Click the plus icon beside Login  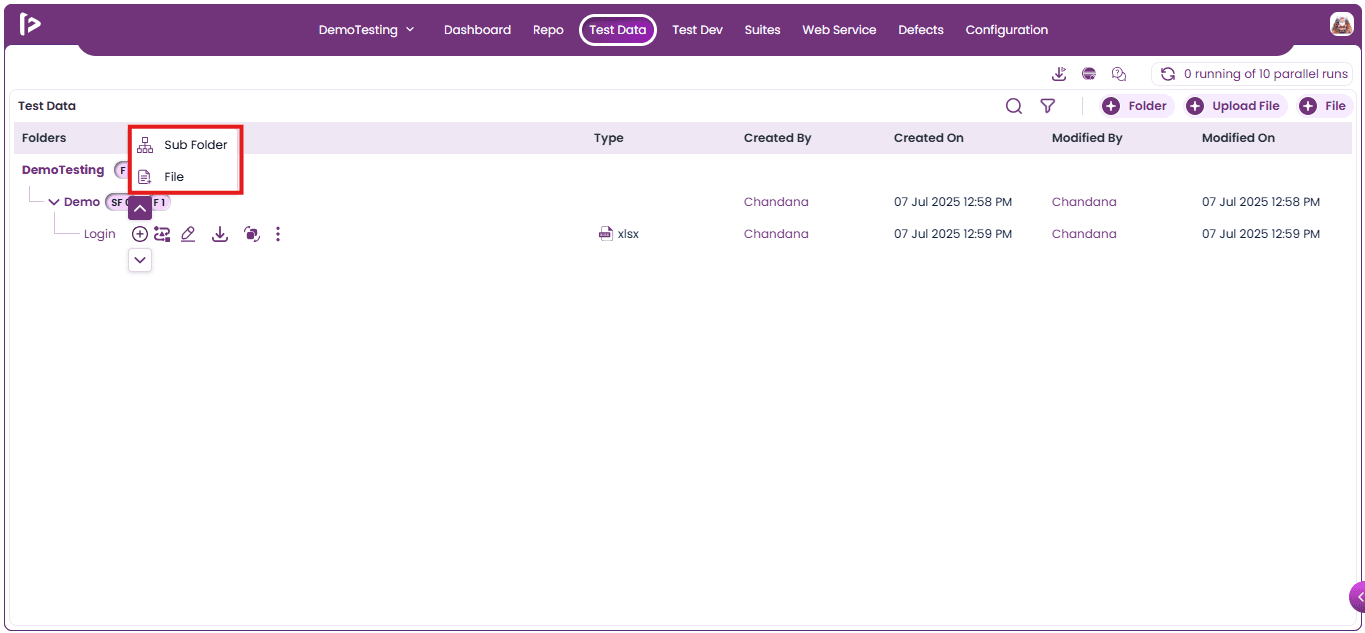pyautogui.click(x=140, y=234)
